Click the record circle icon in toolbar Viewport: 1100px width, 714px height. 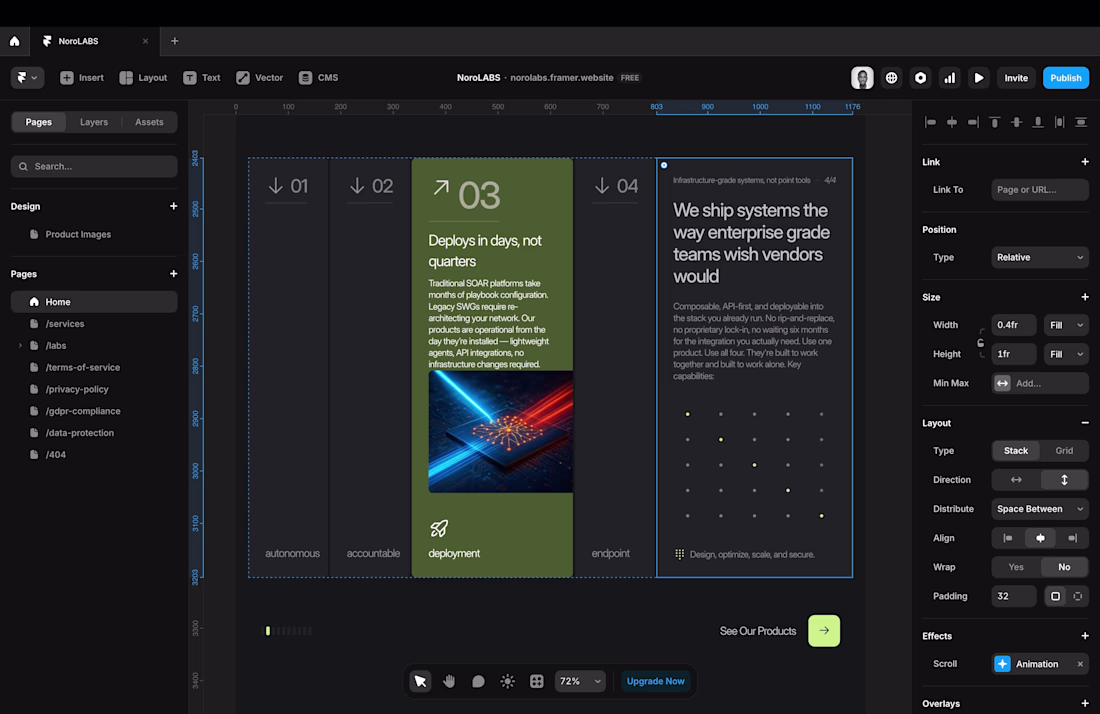point(920,78)
